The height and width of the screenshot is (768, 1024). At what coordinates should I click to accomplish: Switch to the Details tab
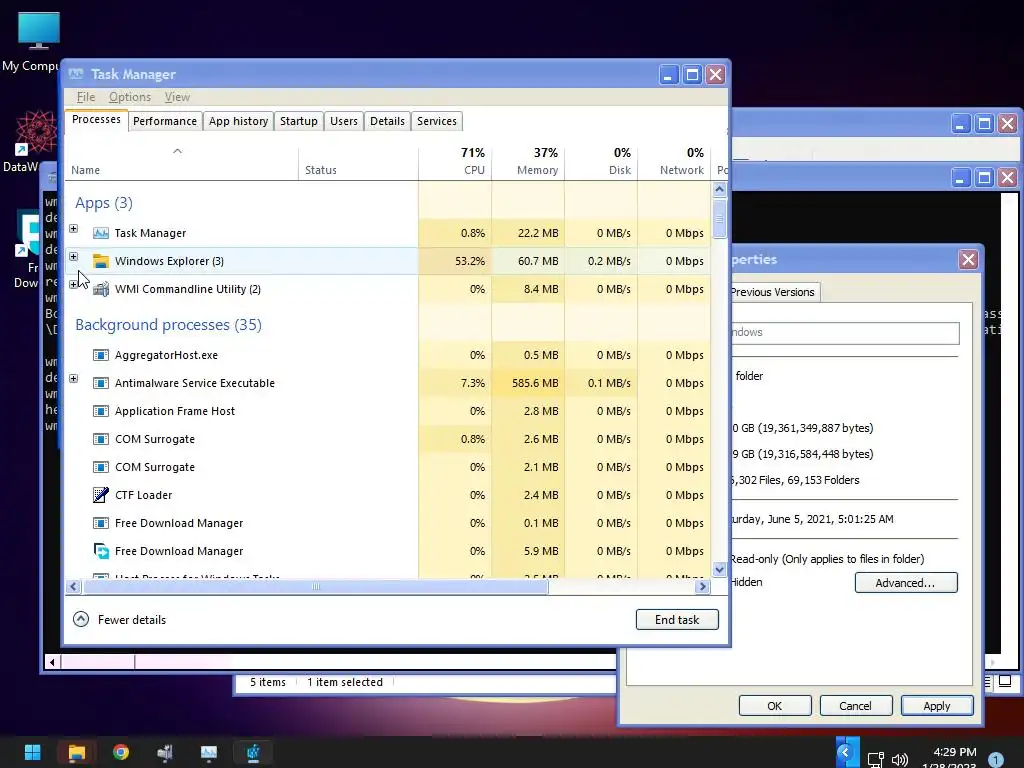[387, 121]
